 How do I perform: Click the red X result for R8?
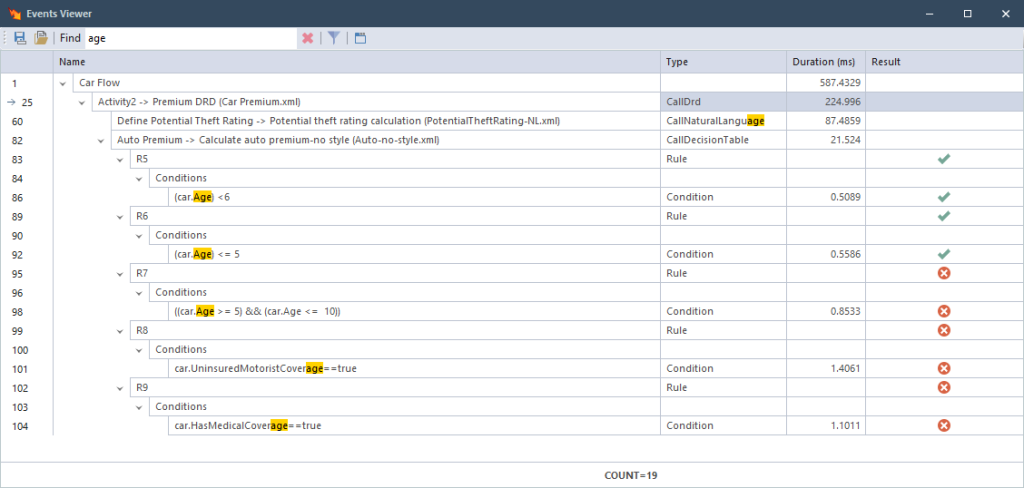943,330
